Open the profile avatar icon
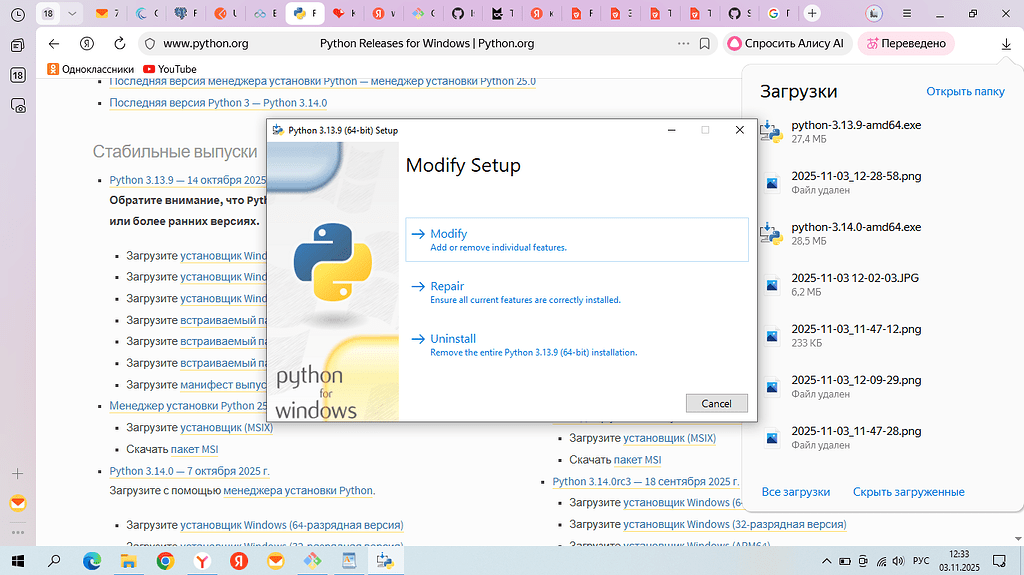This screenshot has width=1024, height=575. coord(874,13)
